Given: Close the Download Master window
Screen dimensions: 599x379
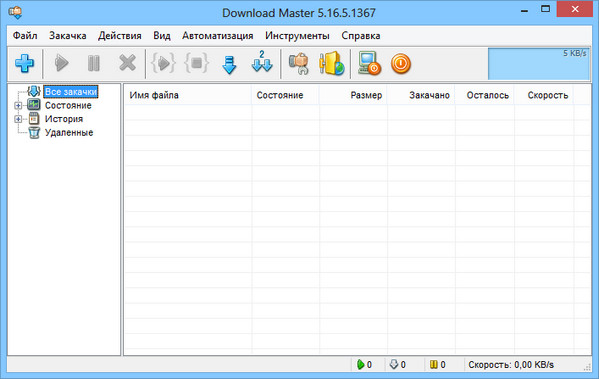Looking at the screenshot, I should click(575, 9).
